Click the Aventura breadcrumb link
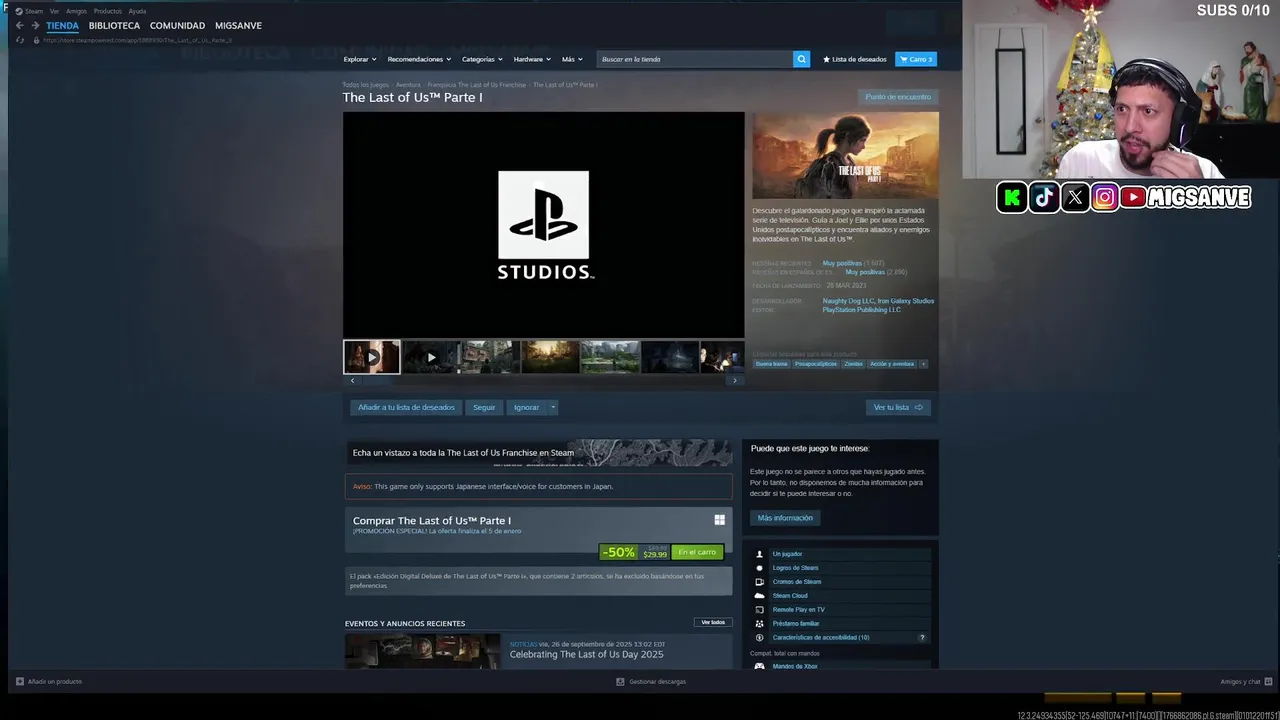Screen dimensions: 1280x720 point(408,85)
